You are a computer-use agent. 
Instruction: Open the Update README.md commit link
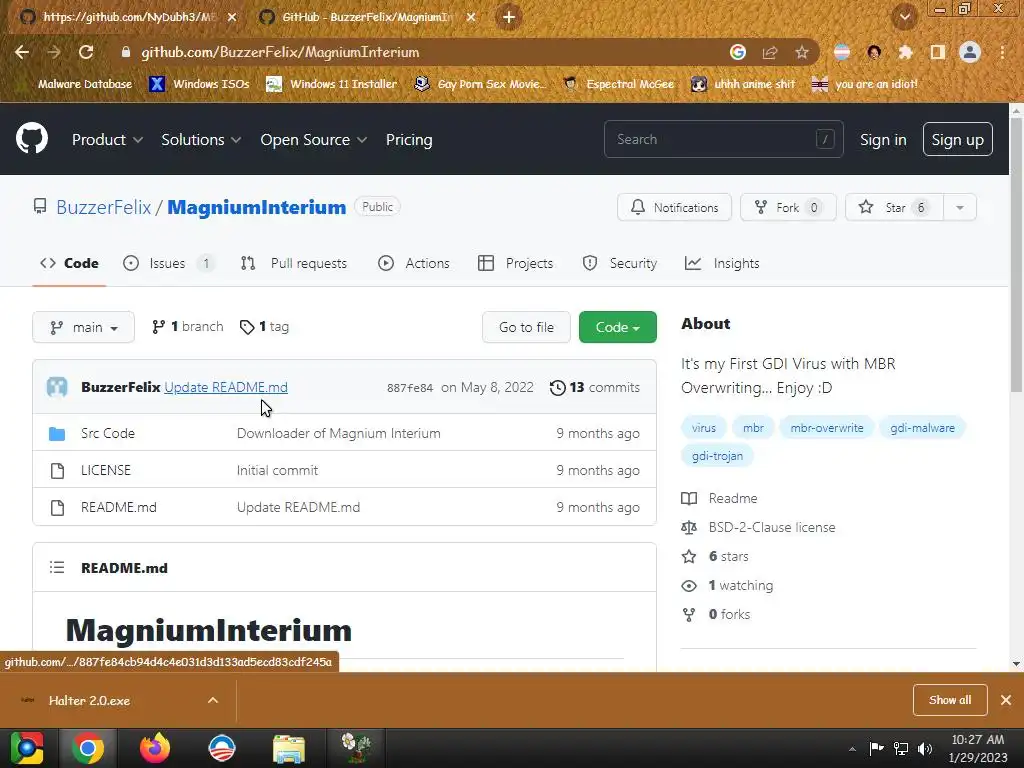(x=226, y=387)
